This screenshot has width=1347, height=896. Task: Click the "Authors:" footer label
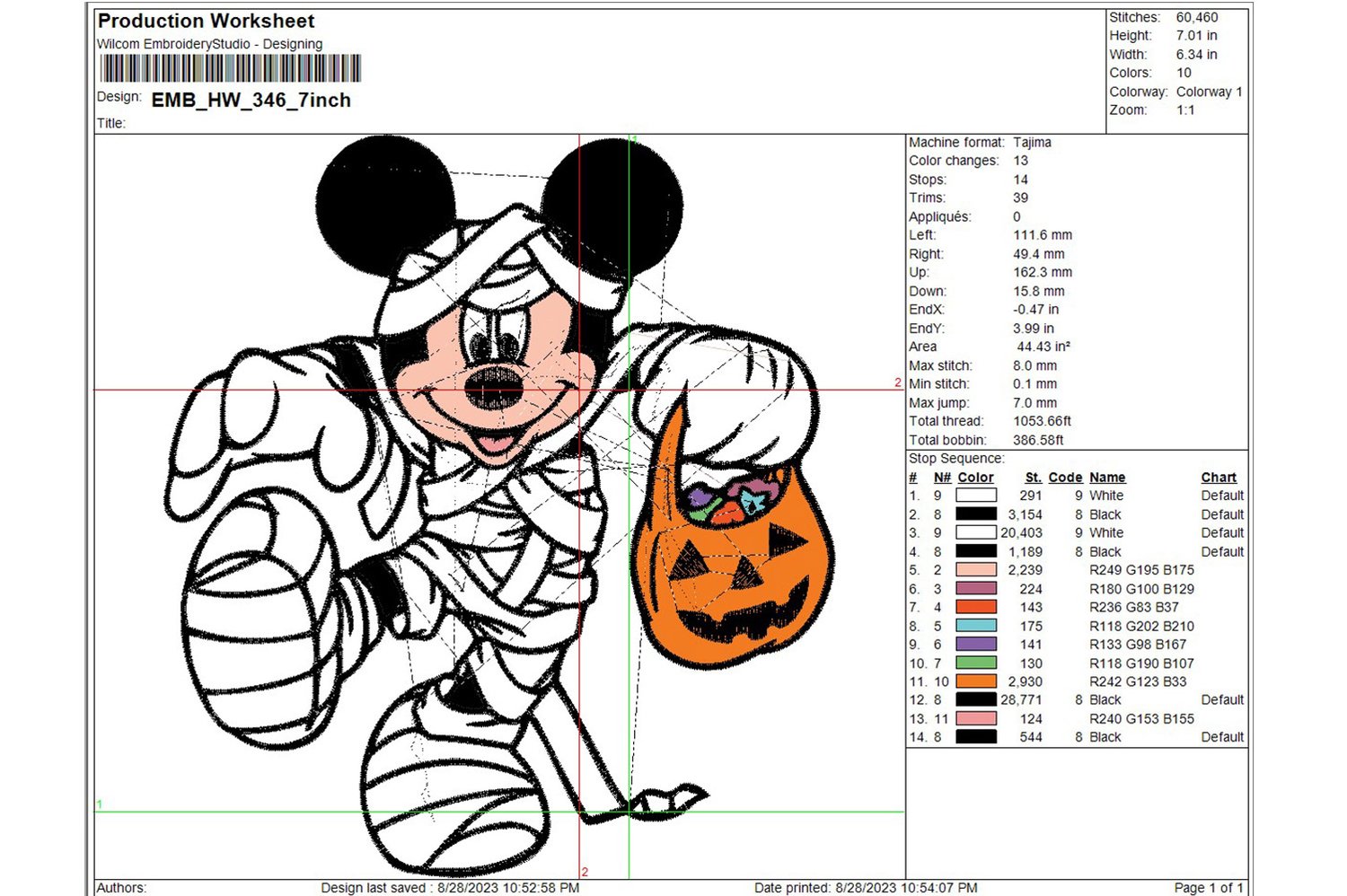click(121, 888)
